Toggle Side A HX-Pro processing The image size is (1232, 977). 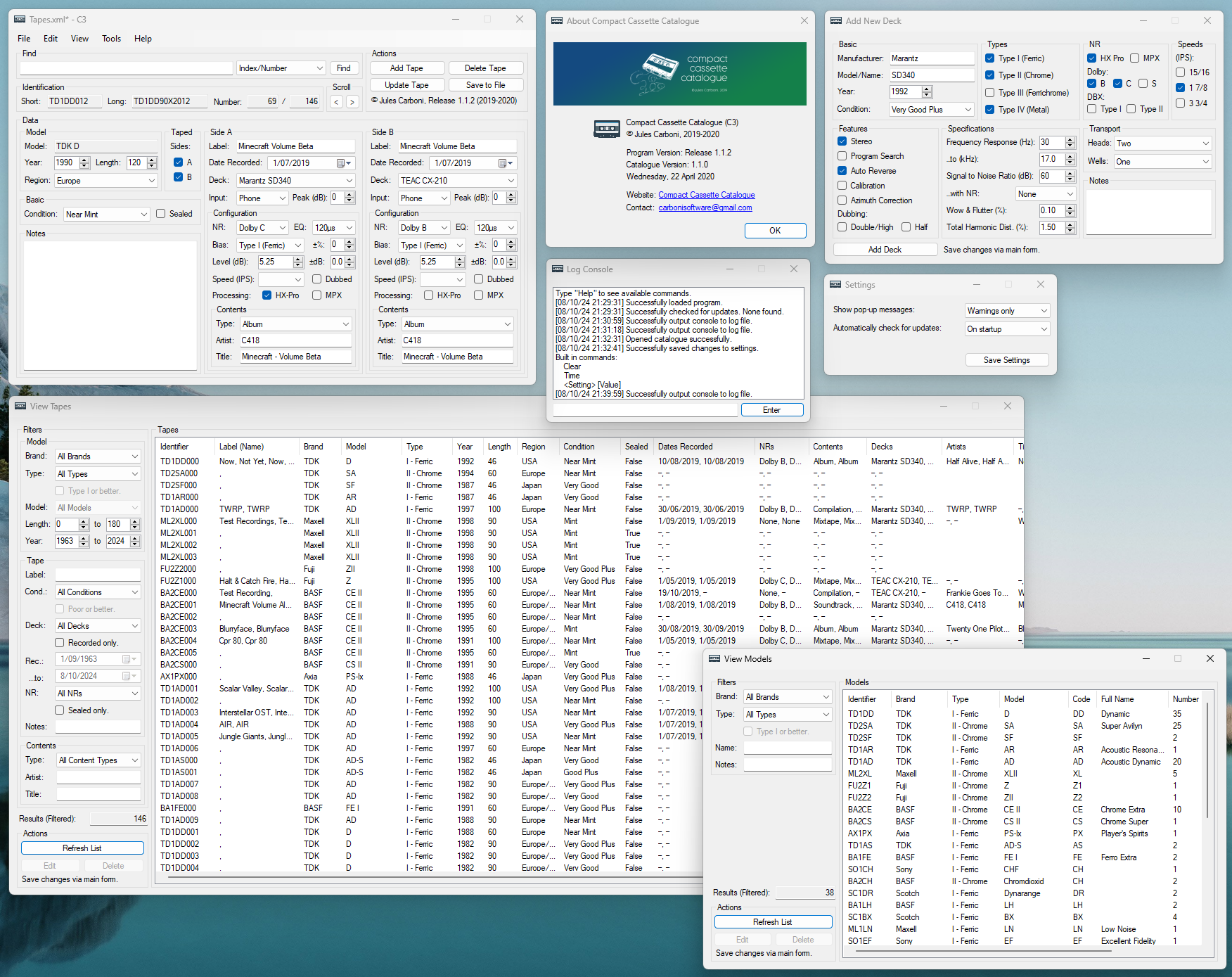[267, 295]
